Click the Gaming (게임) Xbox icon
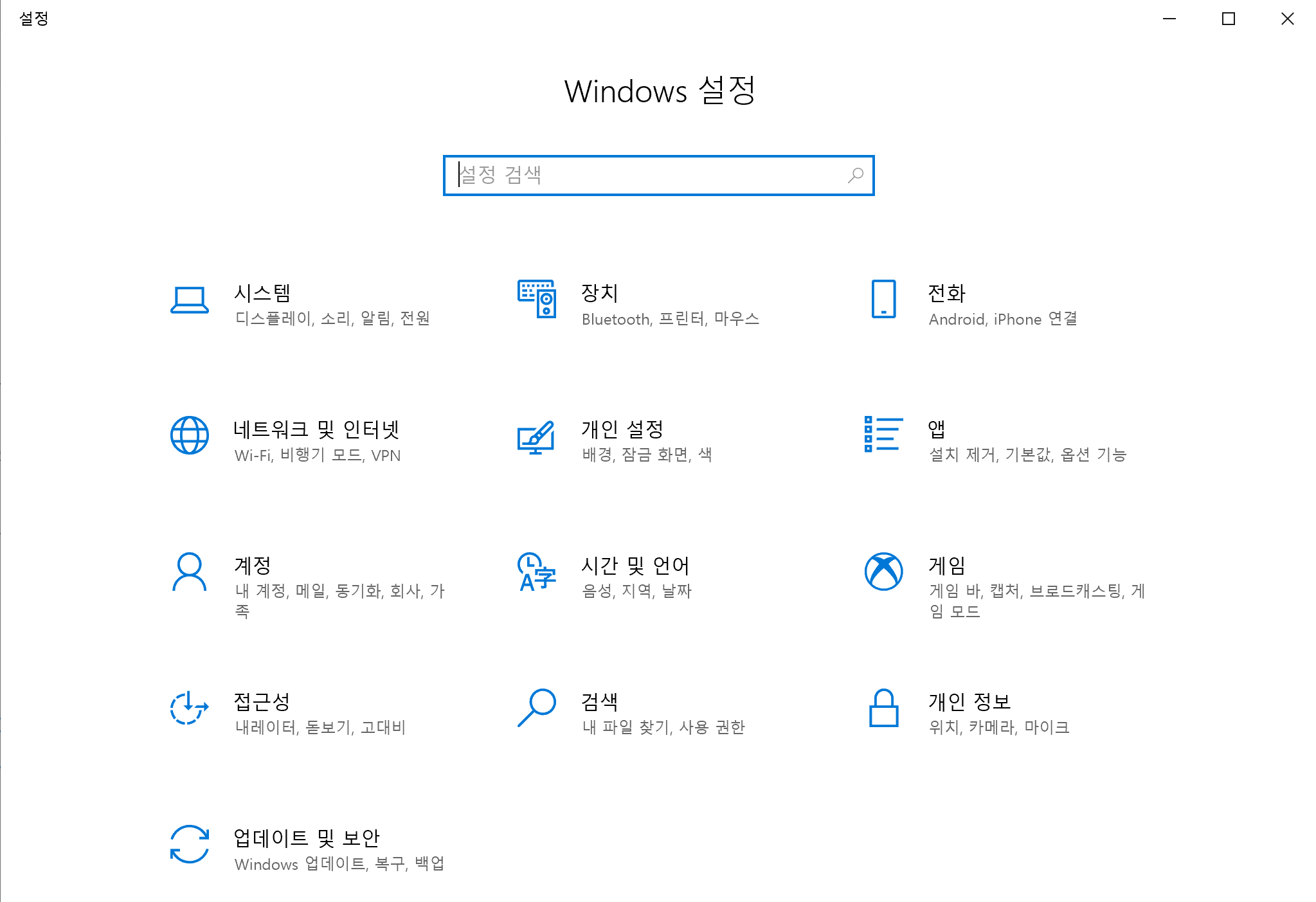Viewport: 1316px width, 902px height. tap(883, 572)
